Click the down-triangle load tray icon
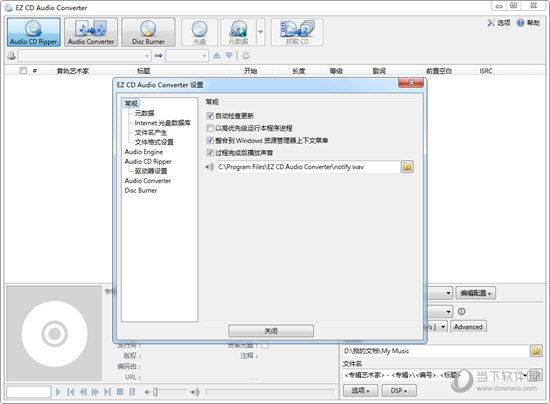This screenshot has height=404, width=550. pyautogui.click(x=229, y=55)
